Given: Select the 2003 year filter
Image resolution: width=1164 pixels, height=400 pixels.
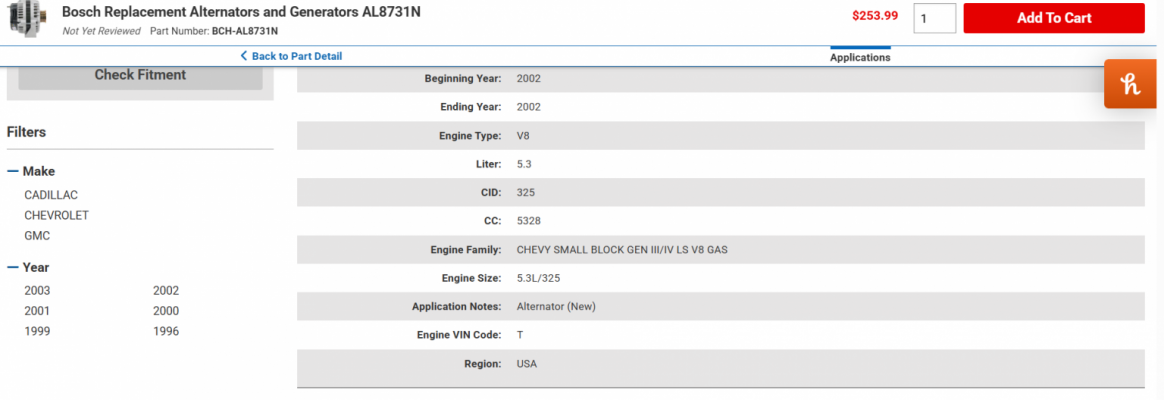Looking at the screenshot, I should pyautogui.click(x=37, y=291).
